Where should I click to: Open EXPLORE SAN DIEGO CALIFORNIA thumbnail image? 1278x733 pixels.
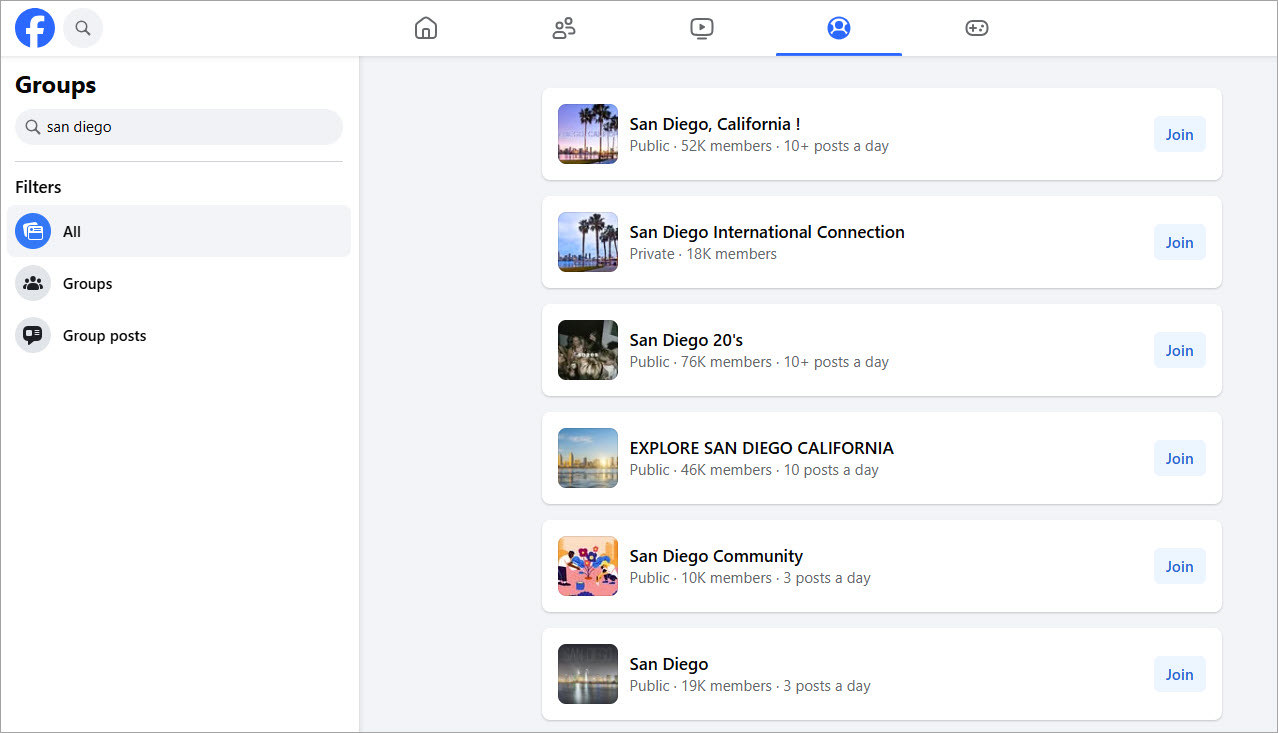[x=588, y=458]
